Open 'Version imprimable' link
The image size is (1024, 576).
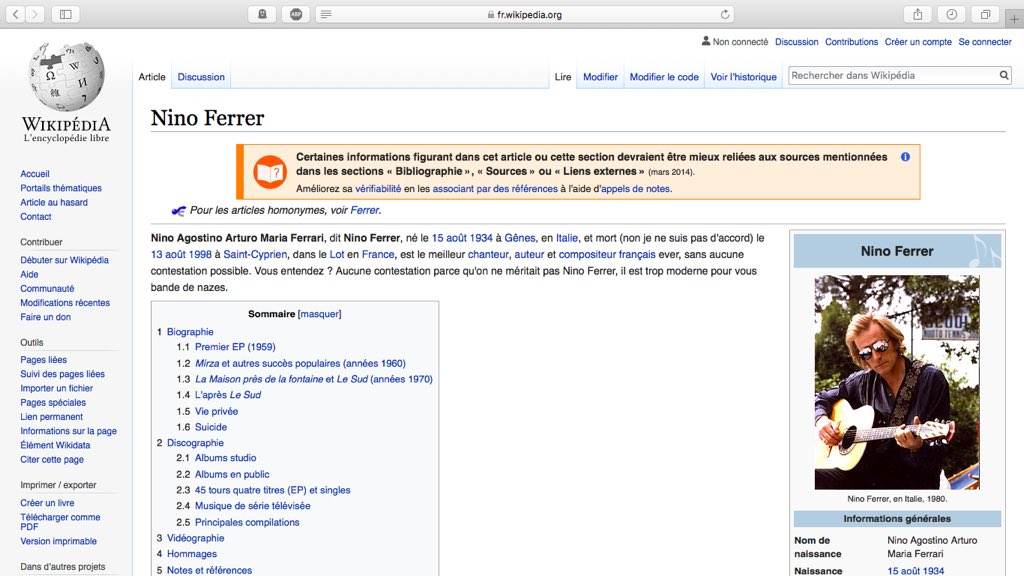58,541
